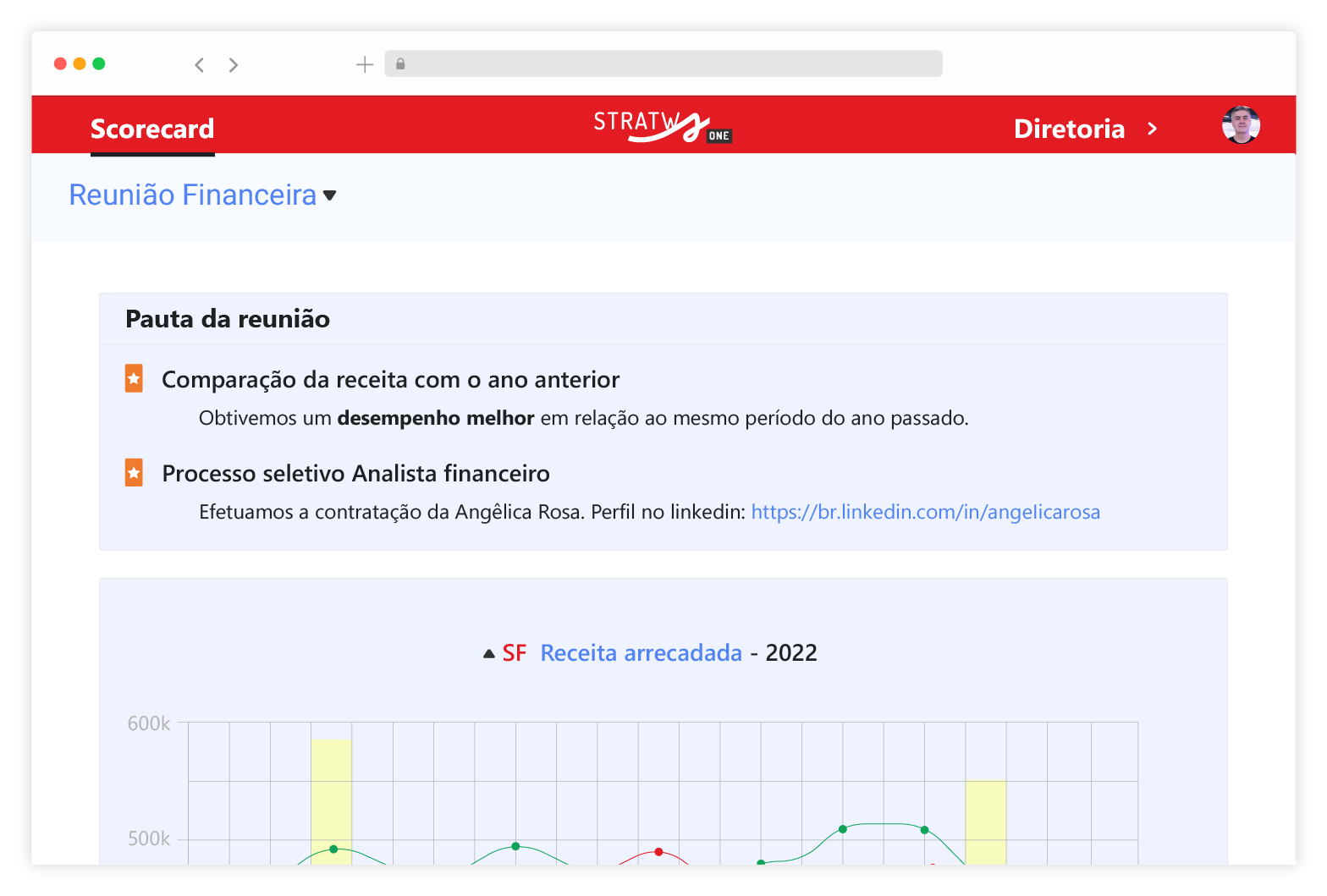Click the dropdown arrow beside Reunião Financeira

(330, 195)
